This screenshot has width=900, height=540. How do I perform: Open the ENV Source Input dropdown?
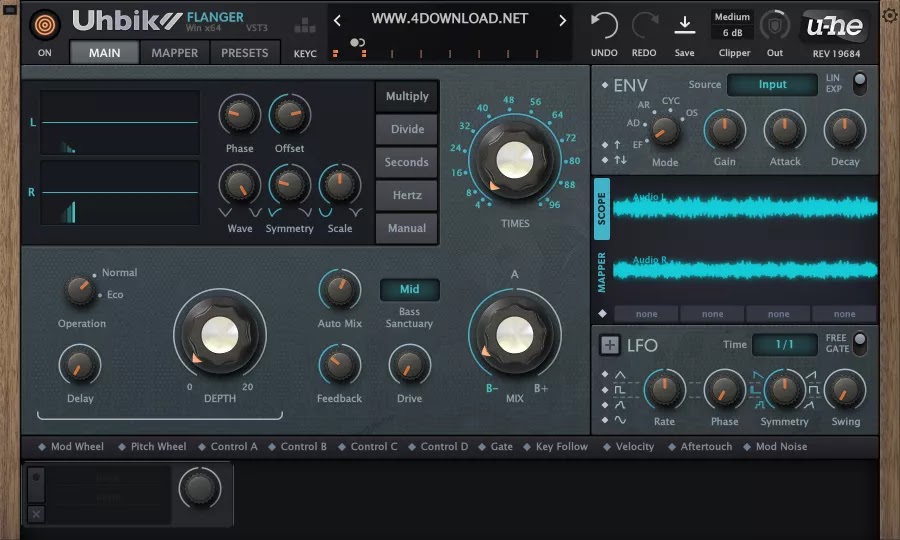click(x=772, y=85)
